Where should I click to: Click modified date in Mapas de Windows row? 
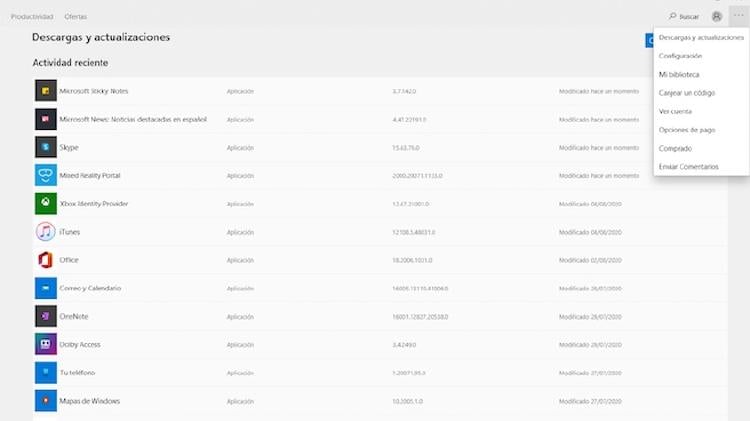pos(590,401)
